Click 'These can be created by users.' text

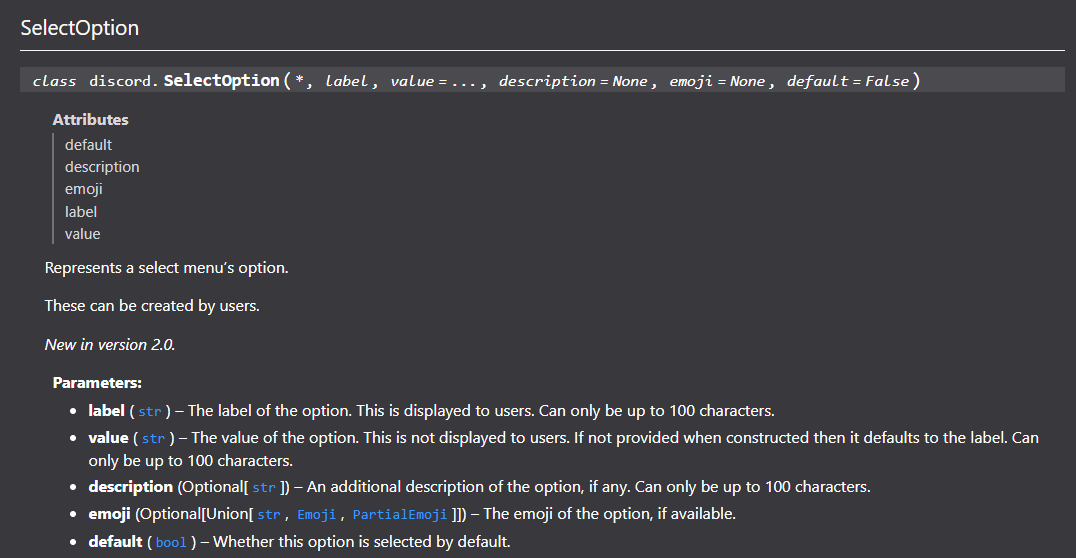click(x=152, y=305)
